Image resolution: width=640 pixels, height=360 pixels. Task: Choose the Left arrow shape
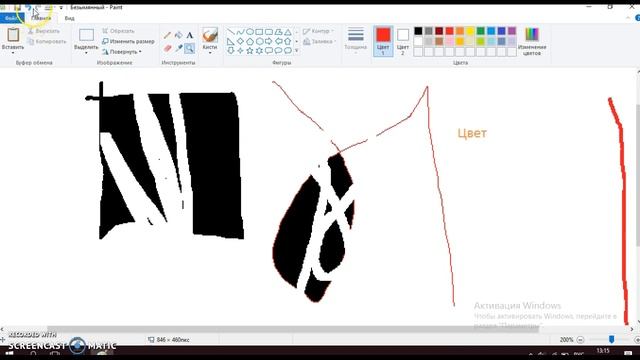(x=278, y=41)
